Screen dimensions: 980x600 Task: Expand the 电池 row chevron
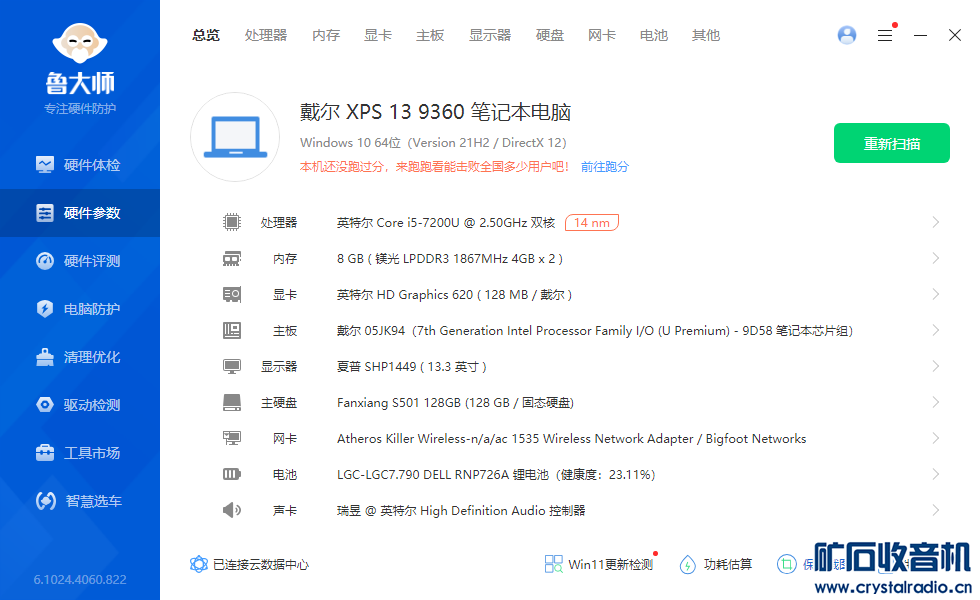[x=936, y=474]
